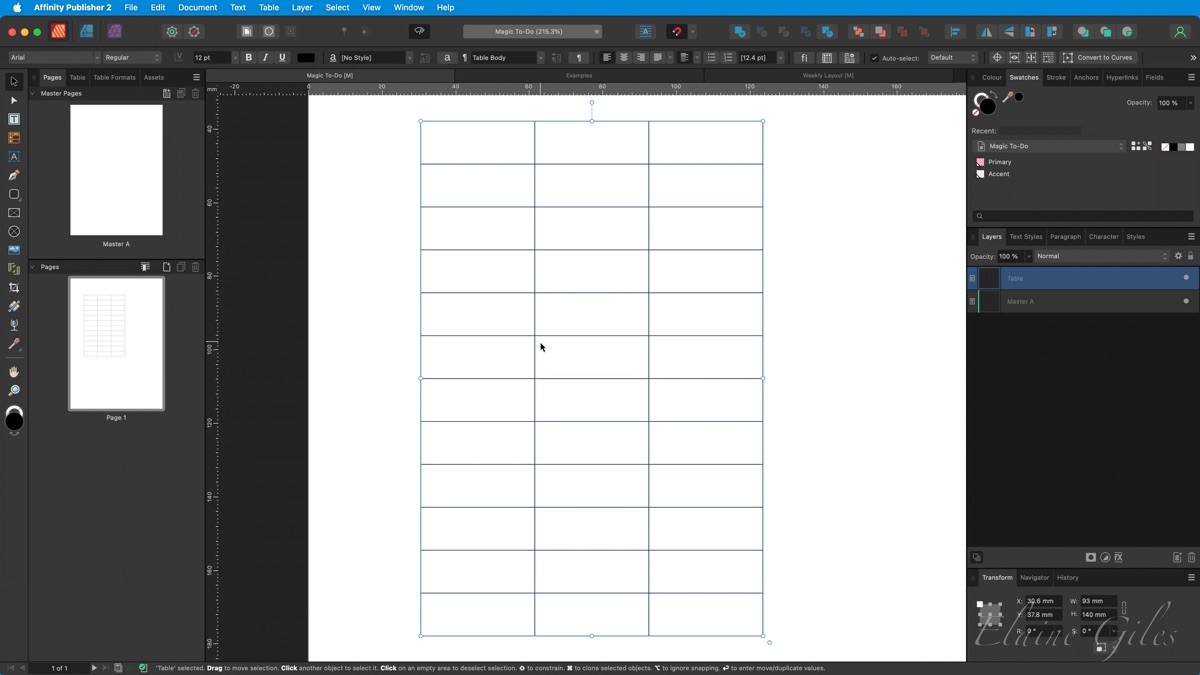Image resolution: width=1200 pixels, height=675 pixels.
Task: Open the font weight dropdown (Regular)
Action: pos(132,58)
